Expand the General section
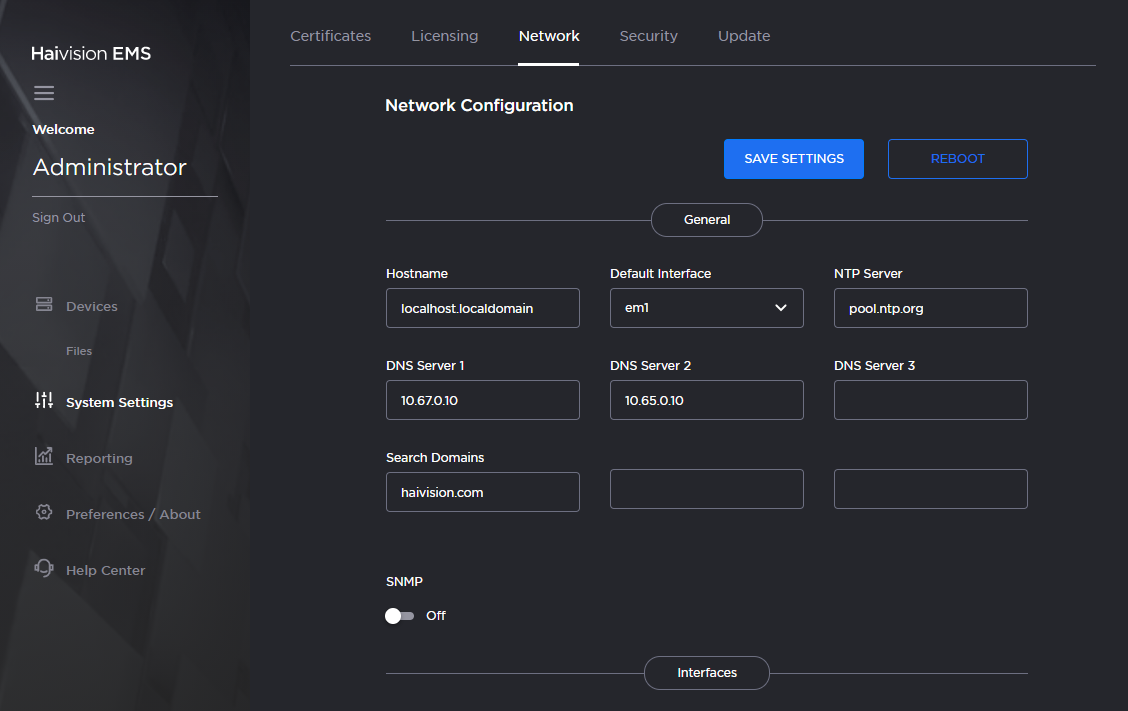Viewport: 1128px width, 711px height. pos(707,219)
